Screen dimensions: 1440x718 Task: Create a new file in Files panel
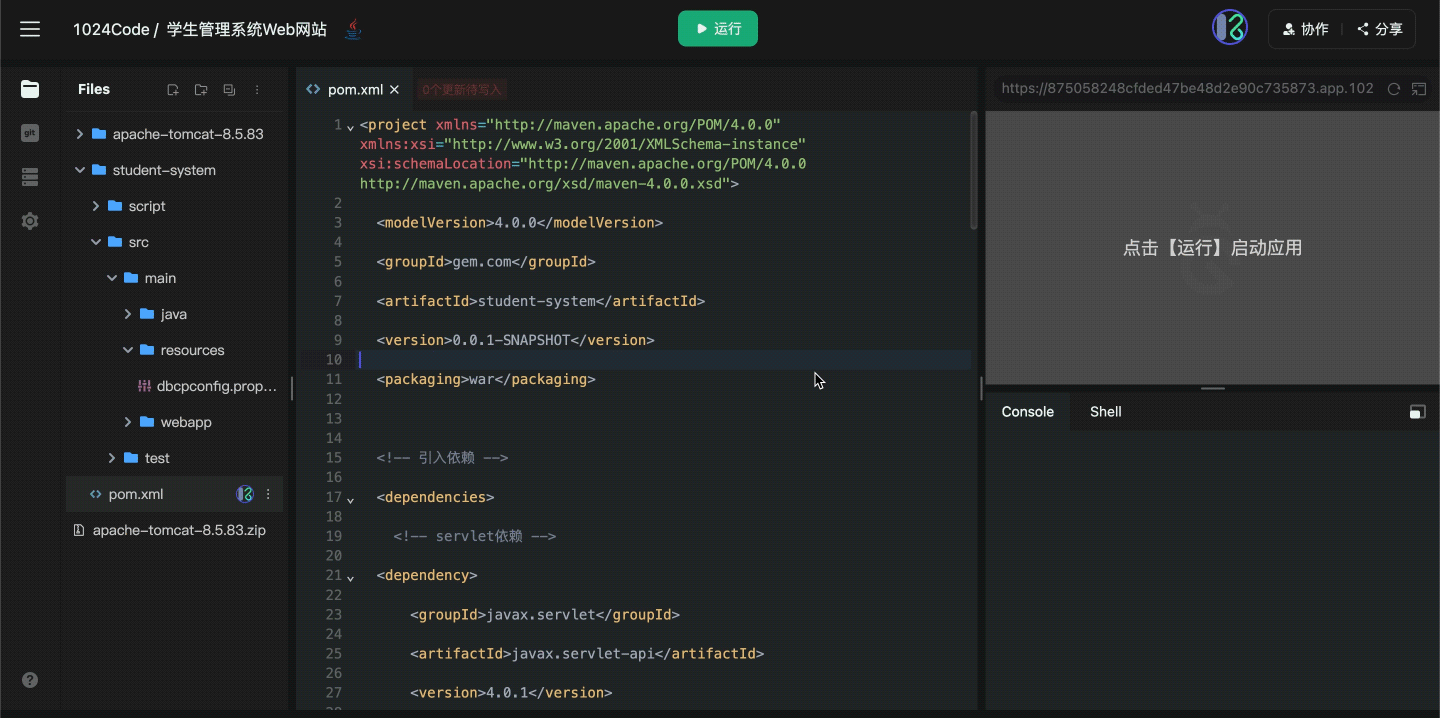tap(173, 90)
